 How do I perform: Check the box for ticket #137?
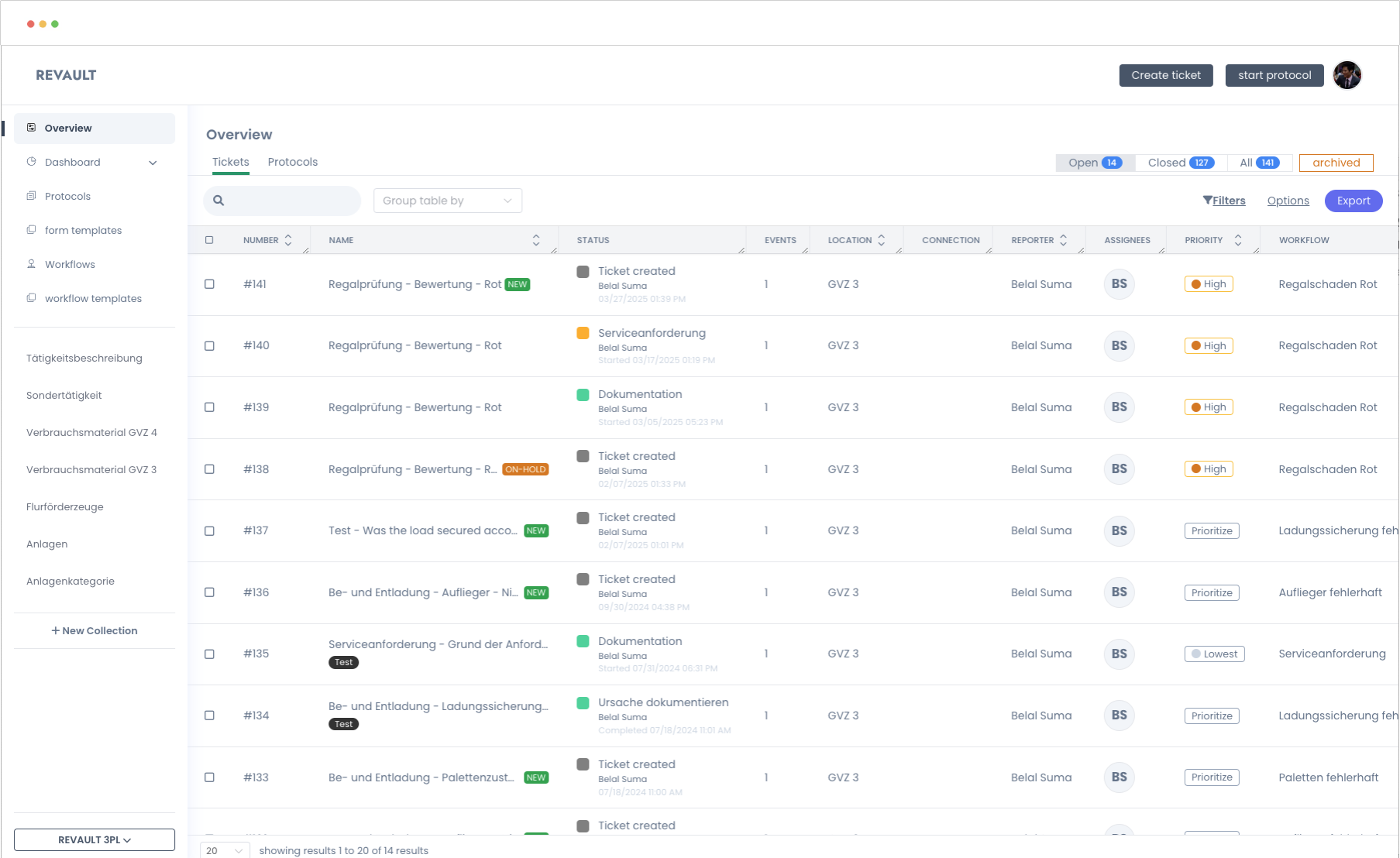click(209, 531)
